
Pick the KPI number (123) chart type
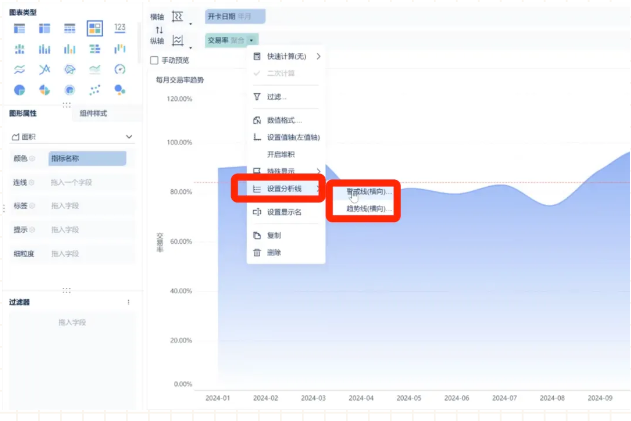120,27
